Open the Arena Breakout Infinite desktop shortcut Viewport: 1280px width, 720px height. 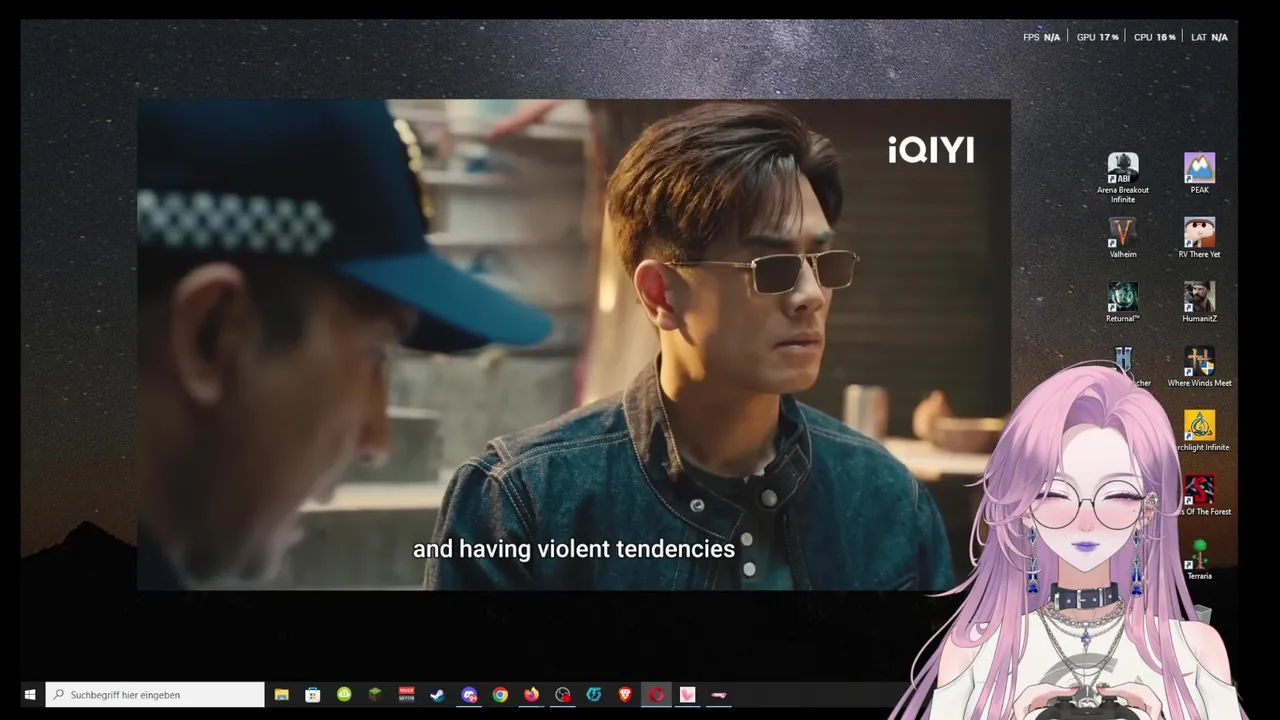pos(1123,178)
